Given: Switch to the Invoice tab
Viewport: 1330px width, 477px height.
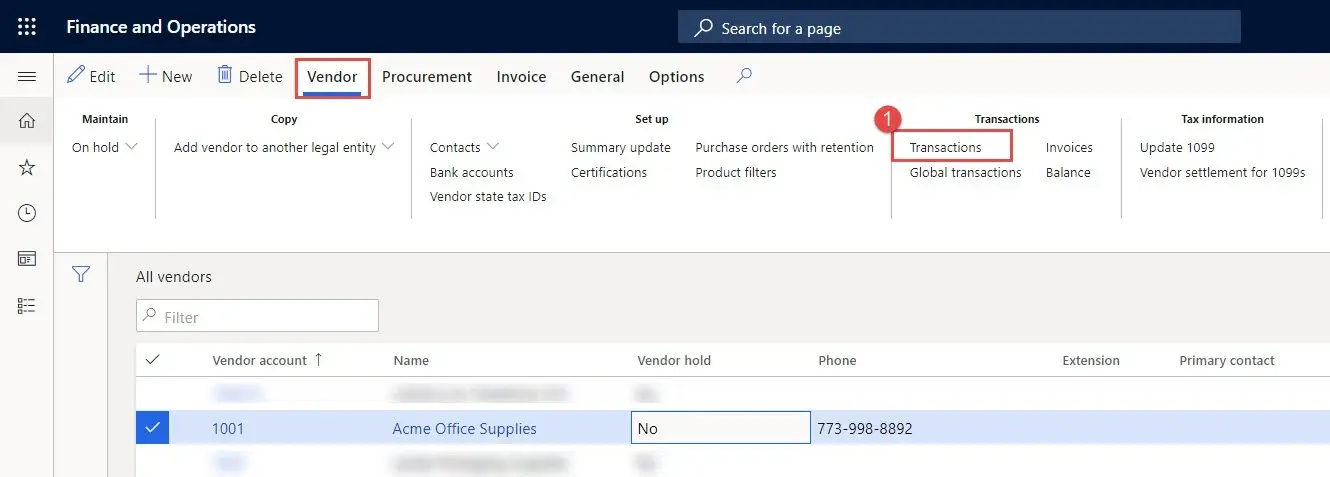Looking at the screenshot, I should coord(521,77).
